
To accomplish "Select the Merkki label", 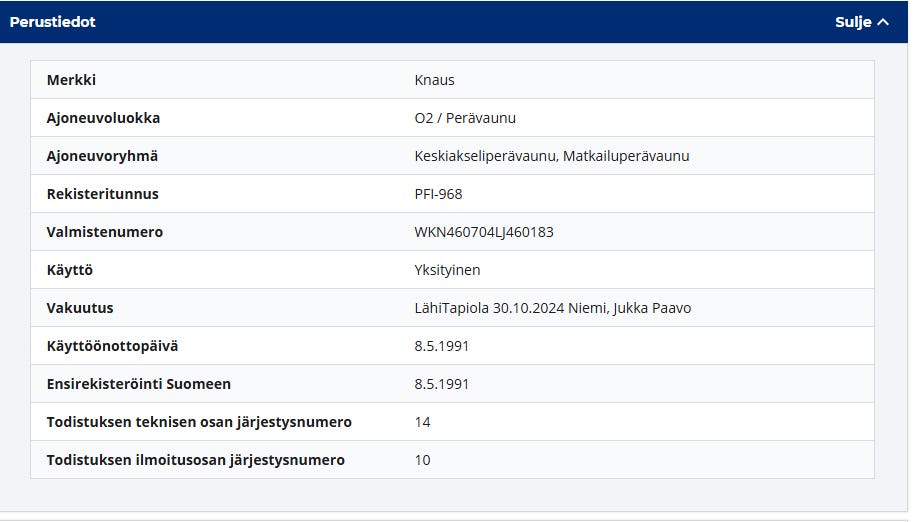I will pyautogui.click(x=71, y=80).
